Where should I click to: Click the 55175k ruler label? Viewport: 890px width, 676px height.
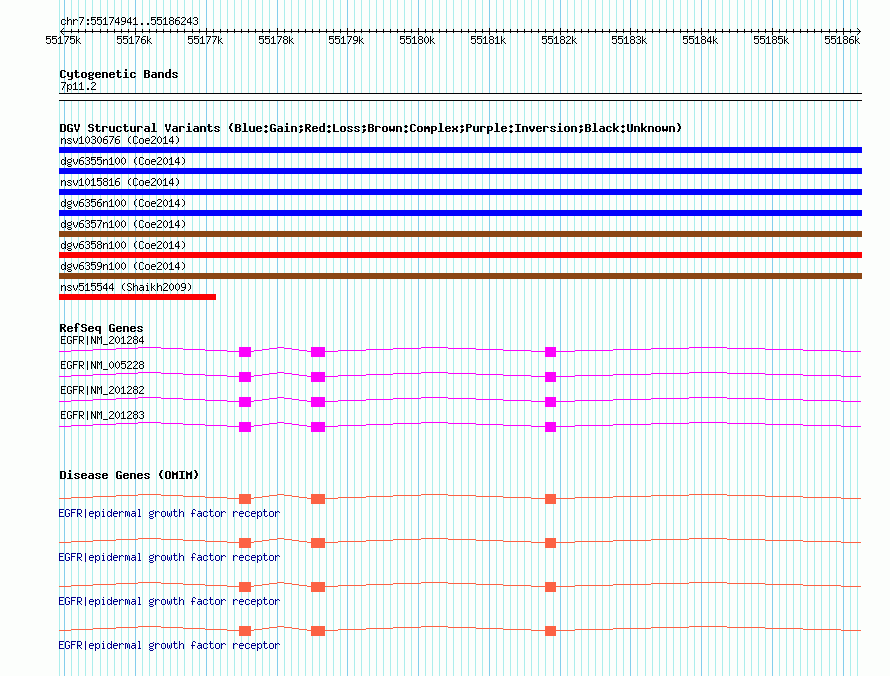click(x=63, y=40)
